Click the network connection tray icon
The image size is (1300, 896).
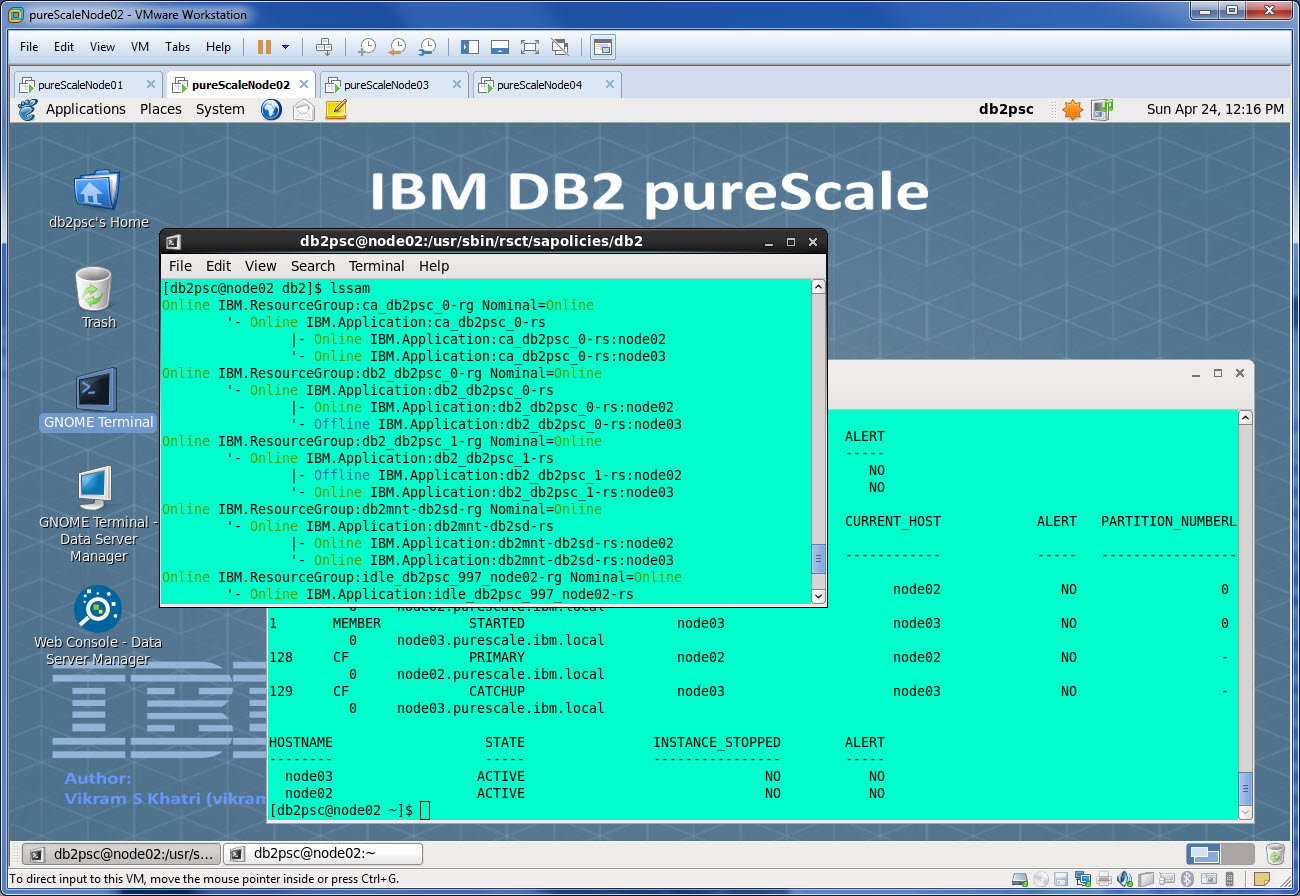click(1102, 110)
